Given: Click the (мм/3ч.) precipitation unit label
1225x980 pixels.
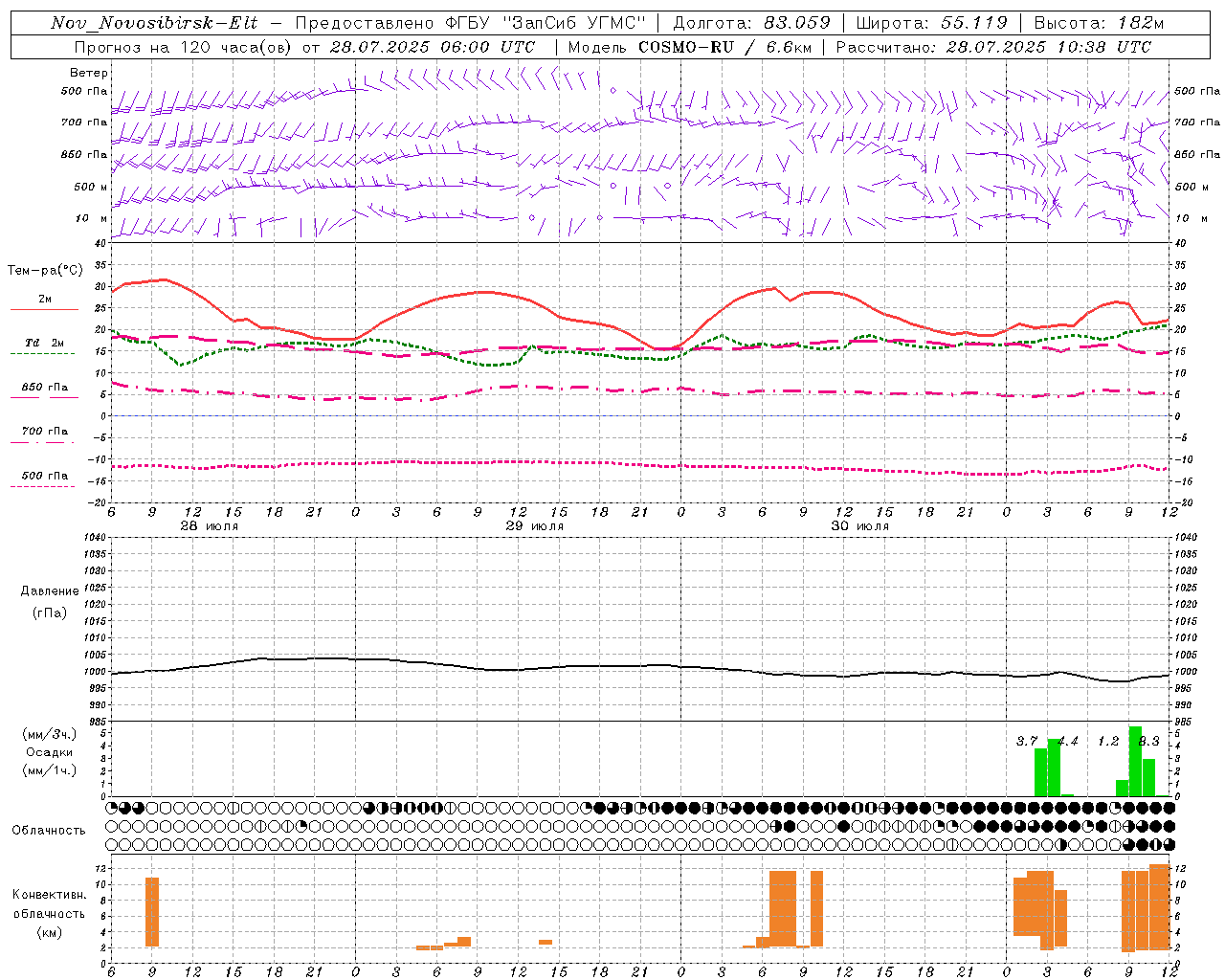Looking at the screenshot, I should tap(50, 734).
